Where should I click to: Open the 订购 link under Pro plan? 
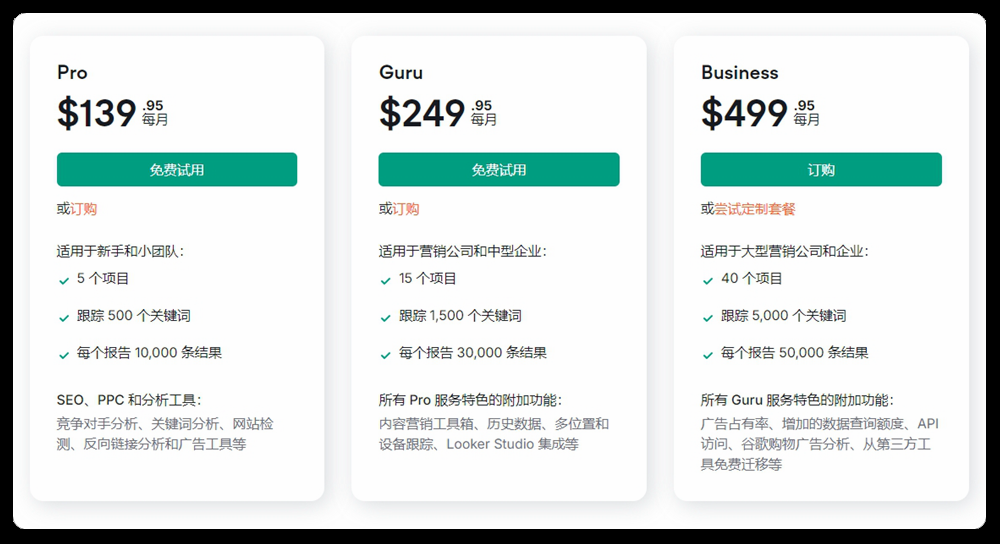coord(84,209)
